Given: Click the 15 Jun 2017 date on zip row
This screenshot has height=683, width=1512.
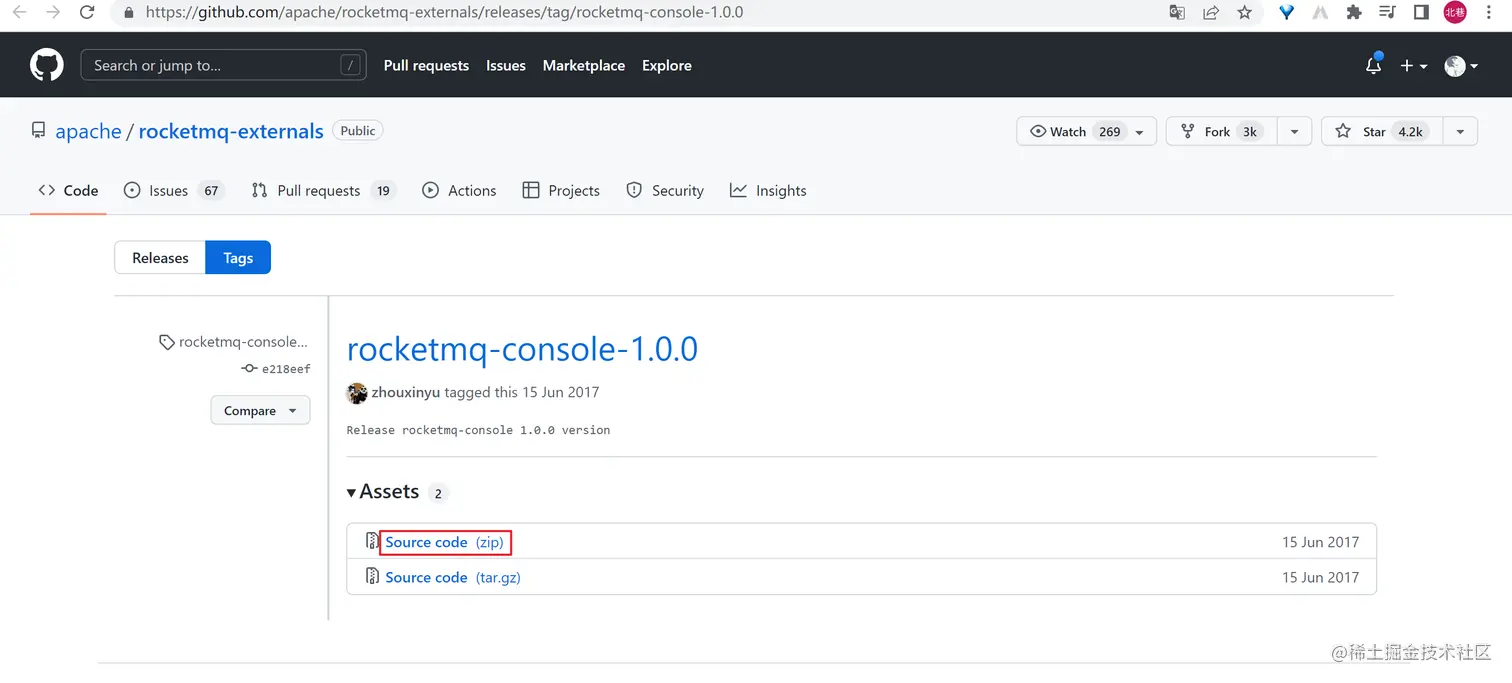Looking at the screenshot, I should pos(1320,542).
